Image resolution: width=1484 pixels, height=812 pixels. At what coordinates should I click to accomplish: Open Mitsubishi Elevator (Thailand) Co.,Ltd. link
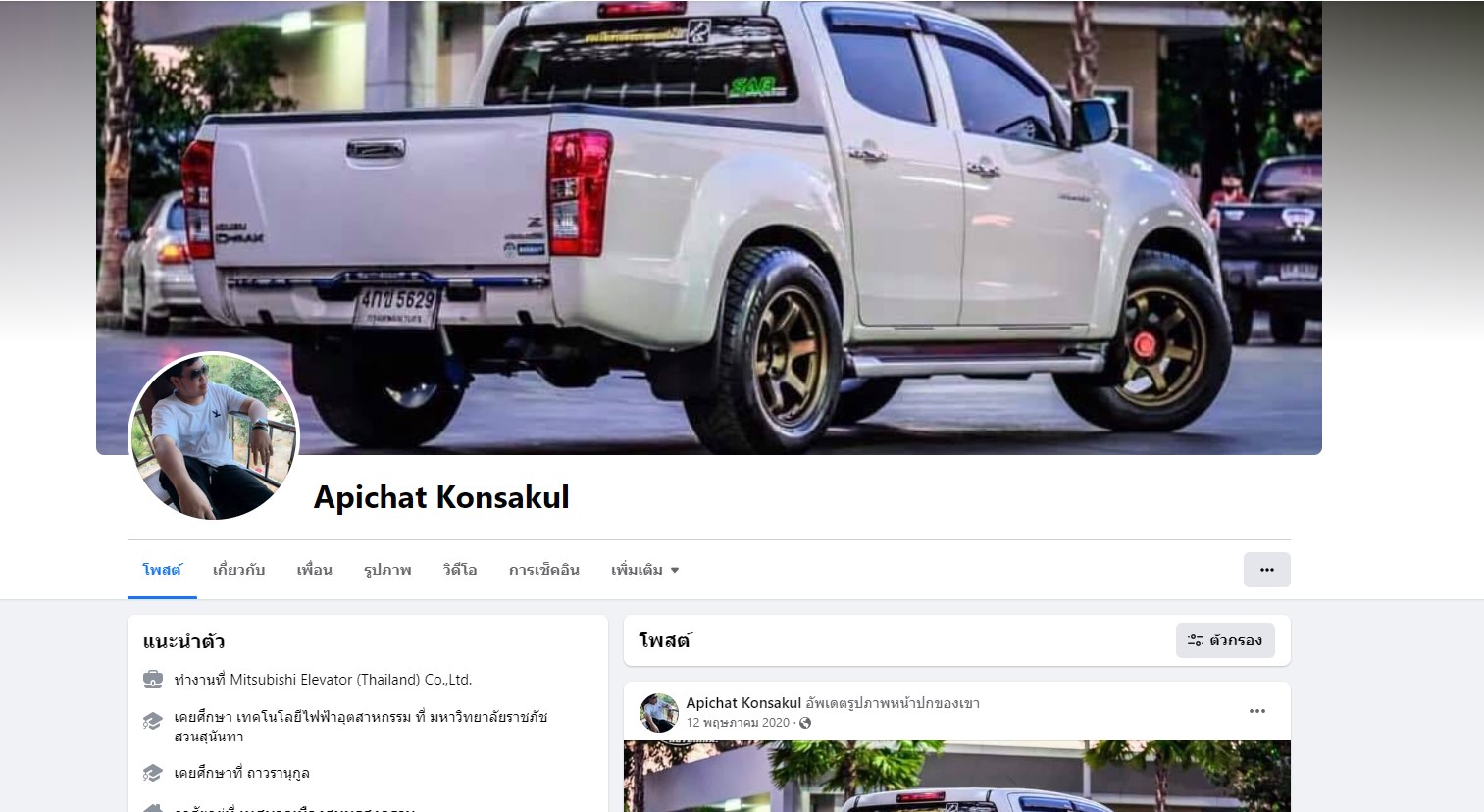[x=351, y=679]
